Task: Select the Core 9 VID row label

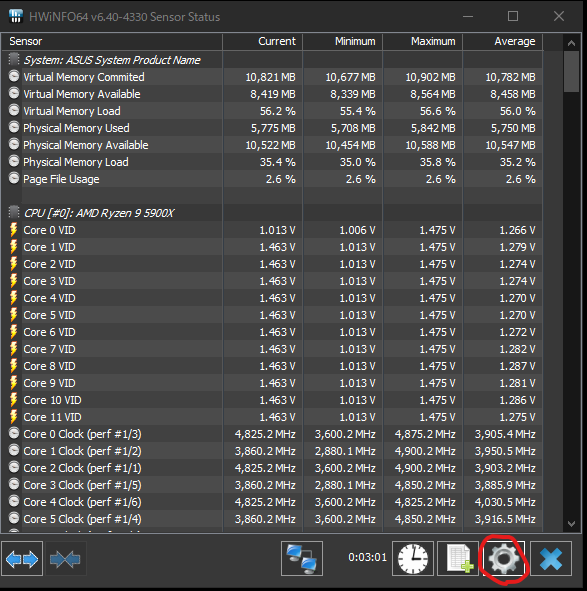Action: pyautogui.click(x=49, y=383)
